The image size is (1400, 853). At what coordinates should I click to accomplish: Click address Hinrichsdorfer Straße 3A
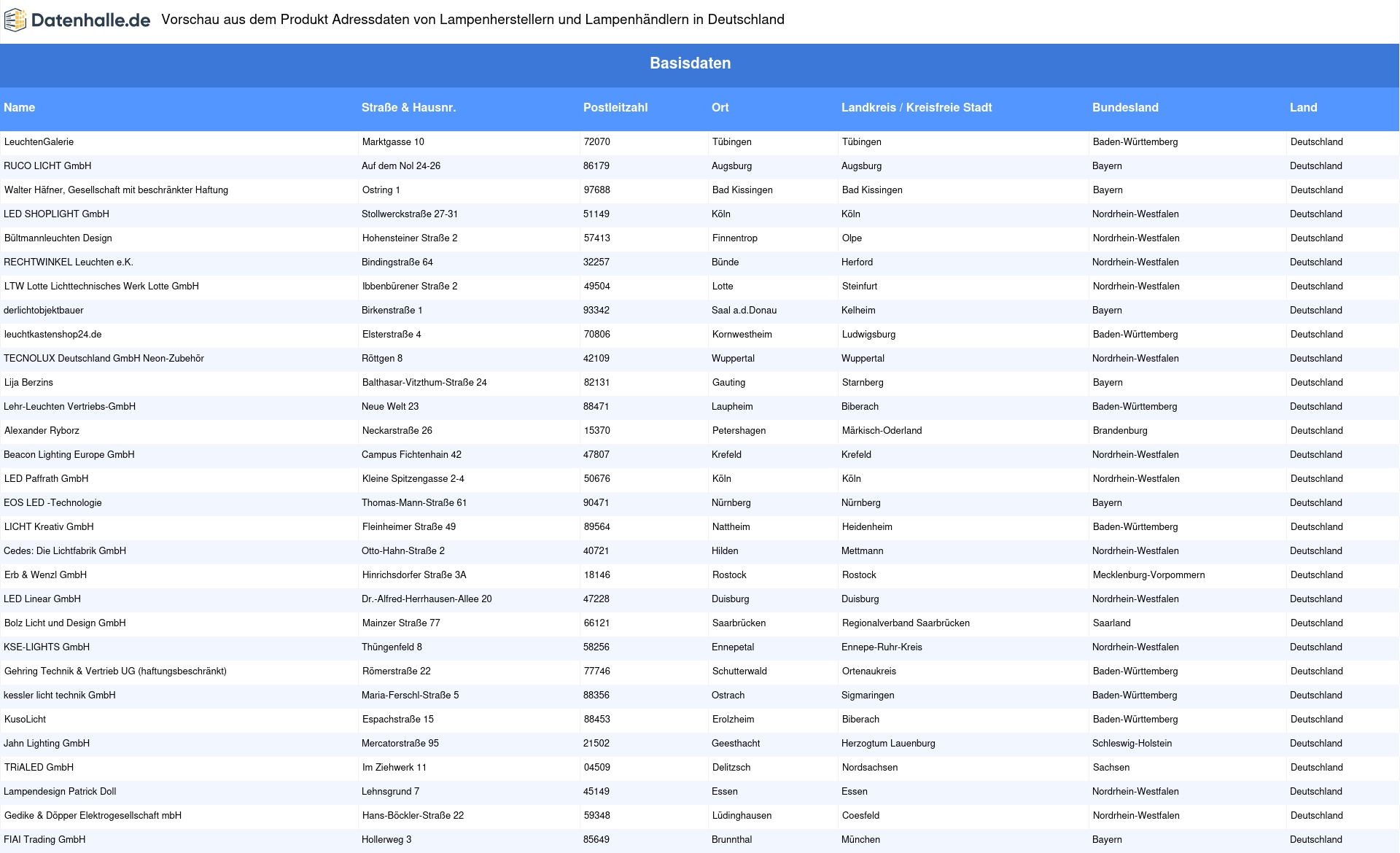coord(415,574)
